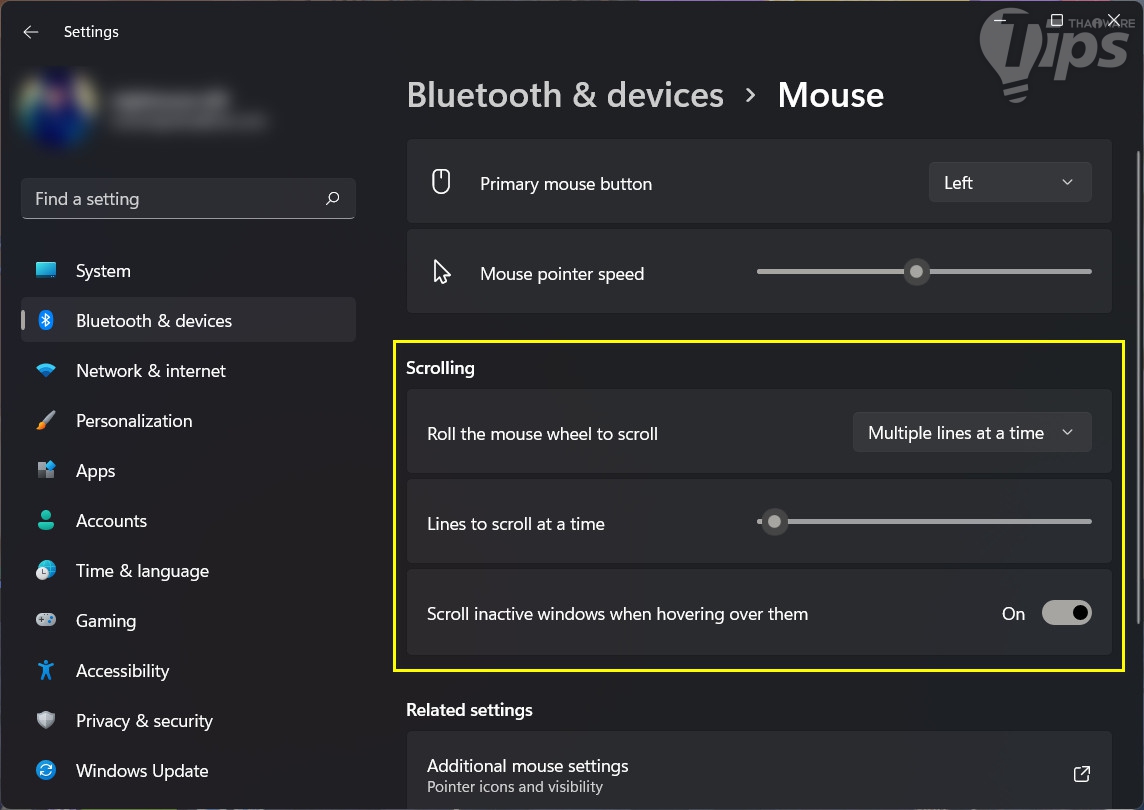This screenshot has height=810, width=1144.
Task: Navigate to Bluetooth & devices breadcrumb
Action: pyautogui.click(x=565, y=95)
